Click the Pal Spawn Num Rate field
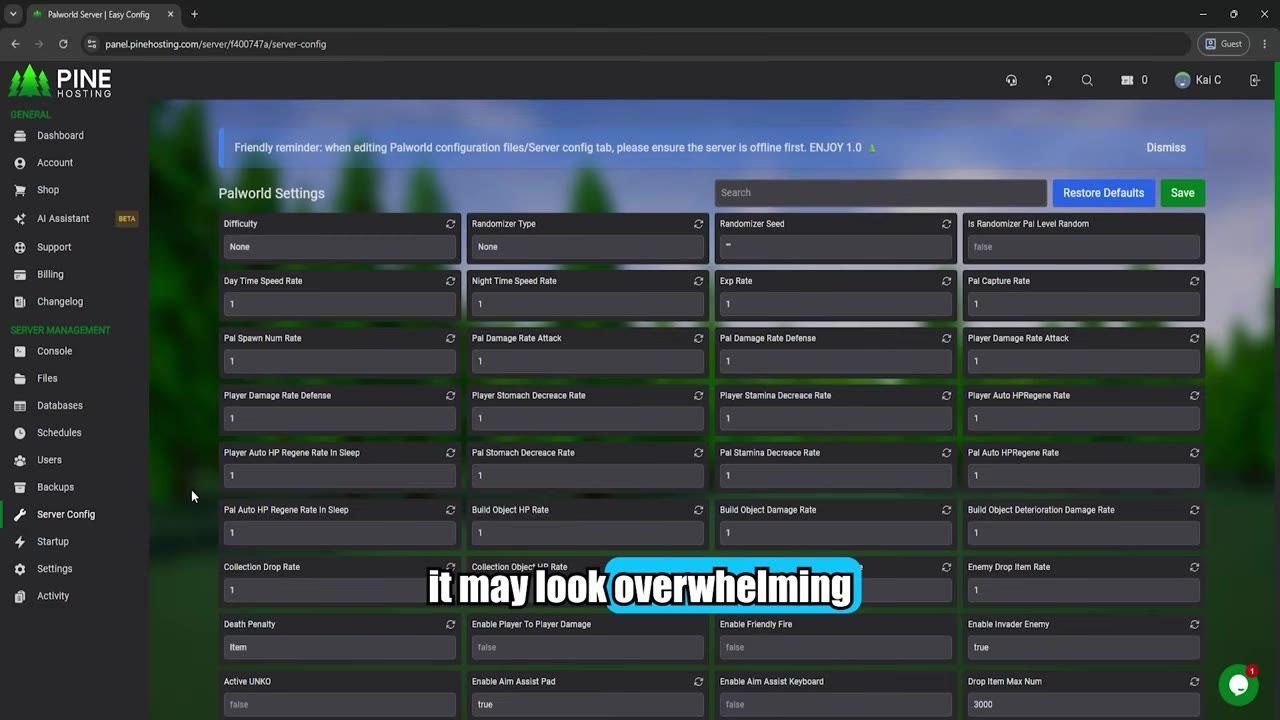Image resolution: width=1280 pixels, height=720 pixels. click(340, 361)
